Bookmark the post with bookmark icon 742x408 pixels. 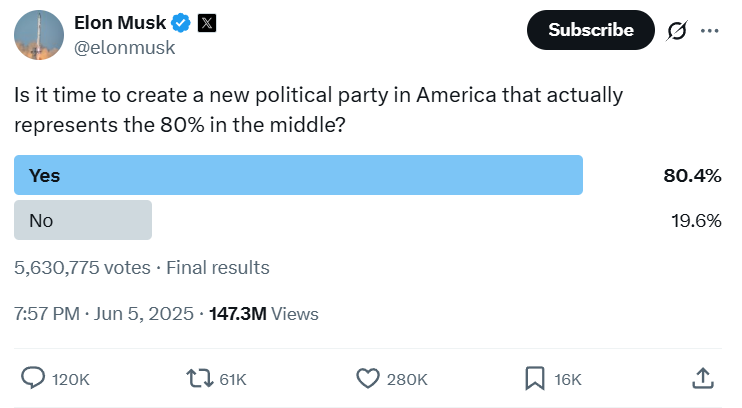pos(535,378)
